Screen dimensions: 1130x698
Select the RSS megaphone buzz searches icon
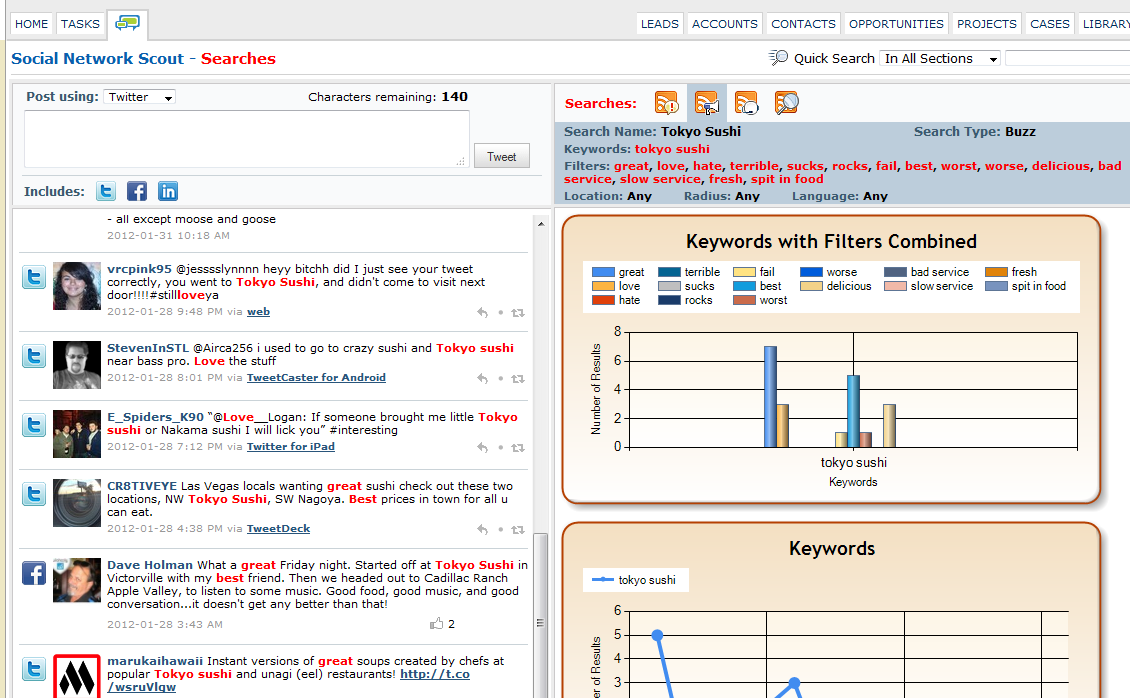(707, 103)
